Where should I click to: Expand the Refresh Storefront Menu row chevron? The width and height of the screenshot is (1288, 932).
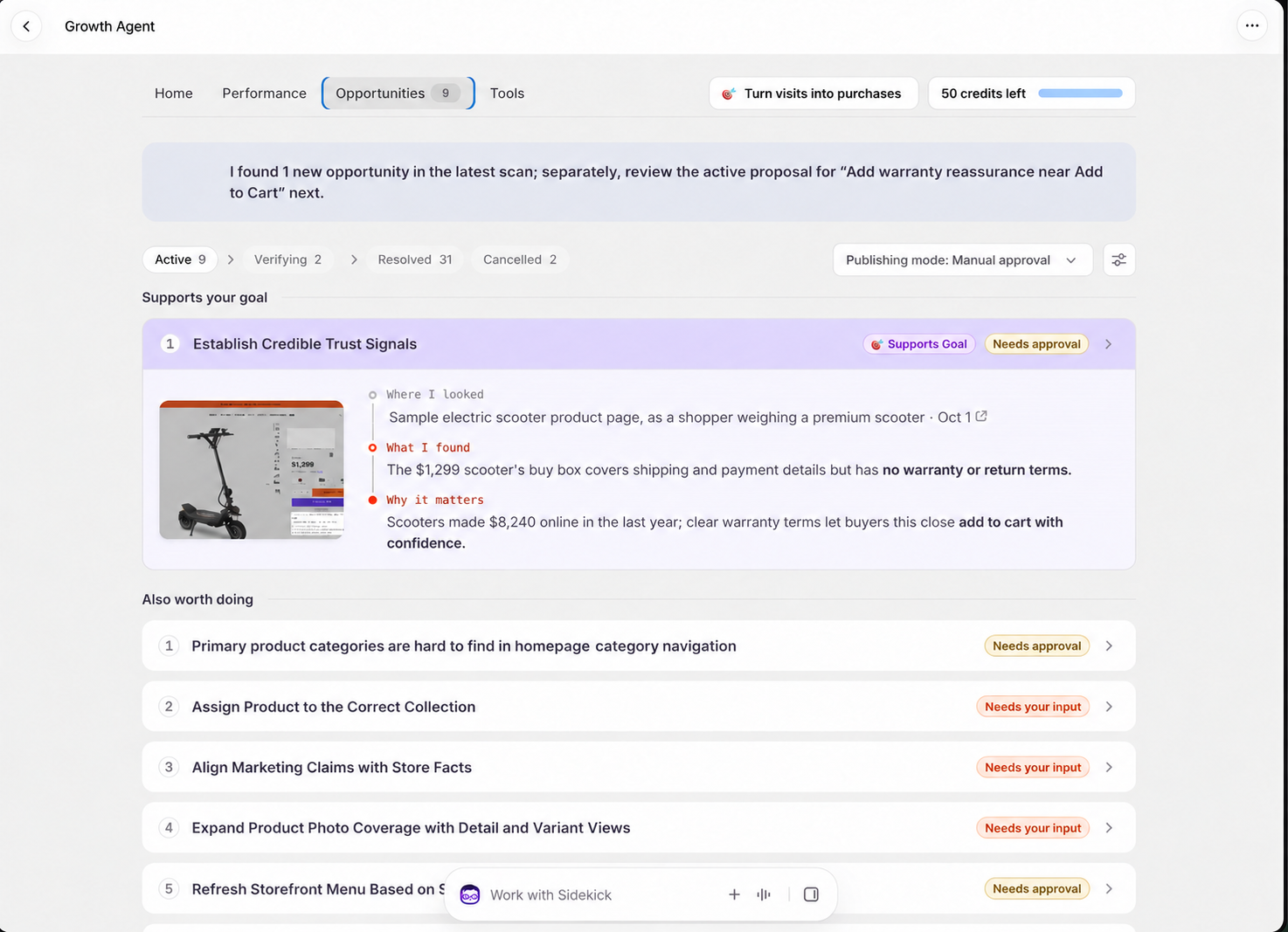tap(1109, 888)
